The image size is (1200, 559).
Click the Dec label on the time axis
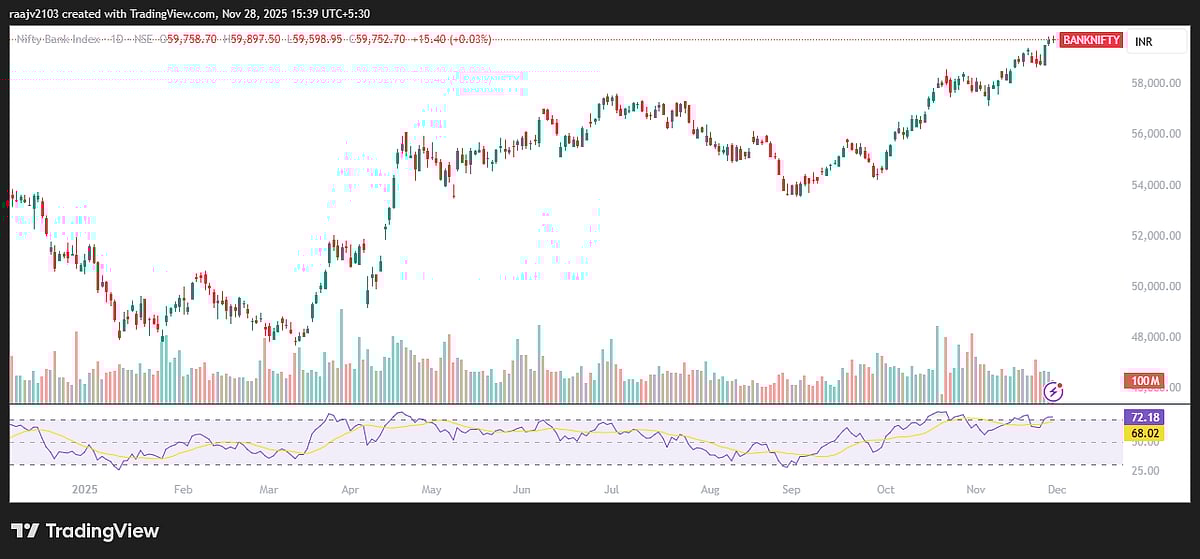coord(1058,491)
